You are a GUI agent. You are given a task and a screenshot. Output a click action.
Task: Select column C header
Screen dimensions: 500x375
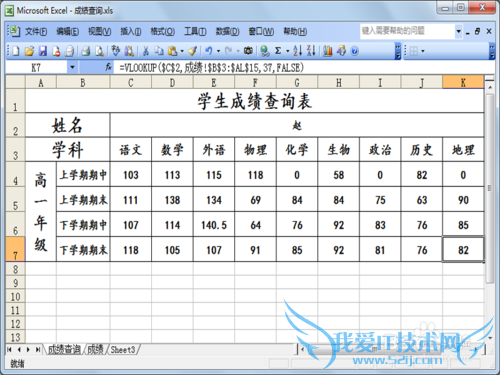pos(130,82)
